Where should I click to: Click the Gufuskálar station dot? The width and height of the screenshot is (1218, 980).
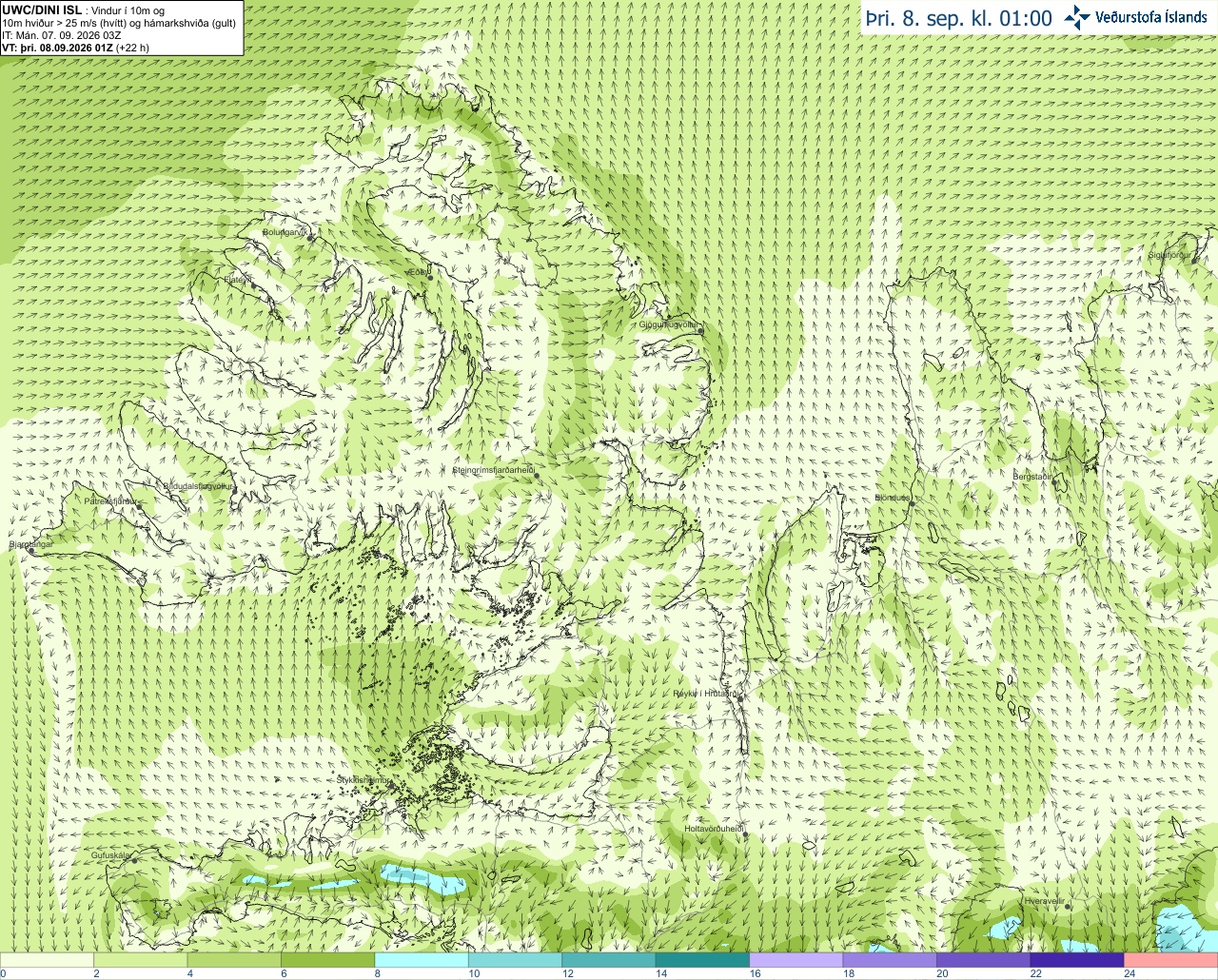pos(134,860)
